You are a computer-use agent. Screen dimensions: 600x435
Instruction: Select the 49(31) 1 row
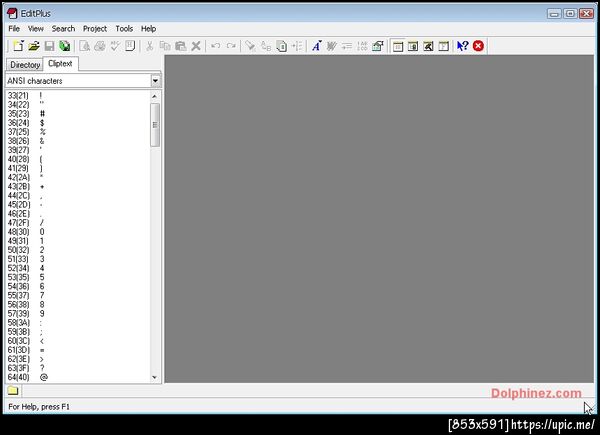point(78,241)
